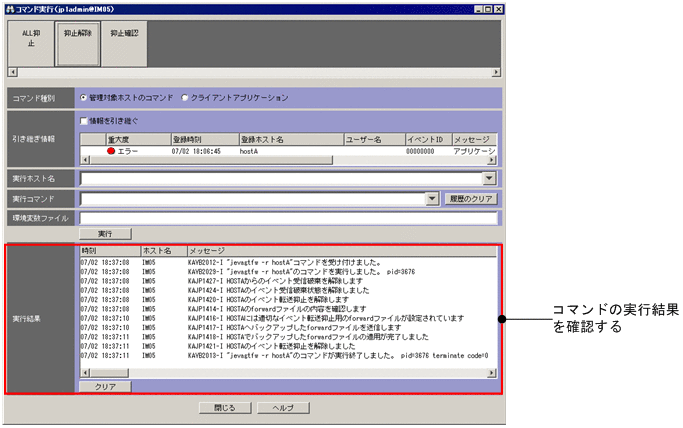683x428 pixels.
Task: Click the hostA cell in event row
Action: pos(249,151)
